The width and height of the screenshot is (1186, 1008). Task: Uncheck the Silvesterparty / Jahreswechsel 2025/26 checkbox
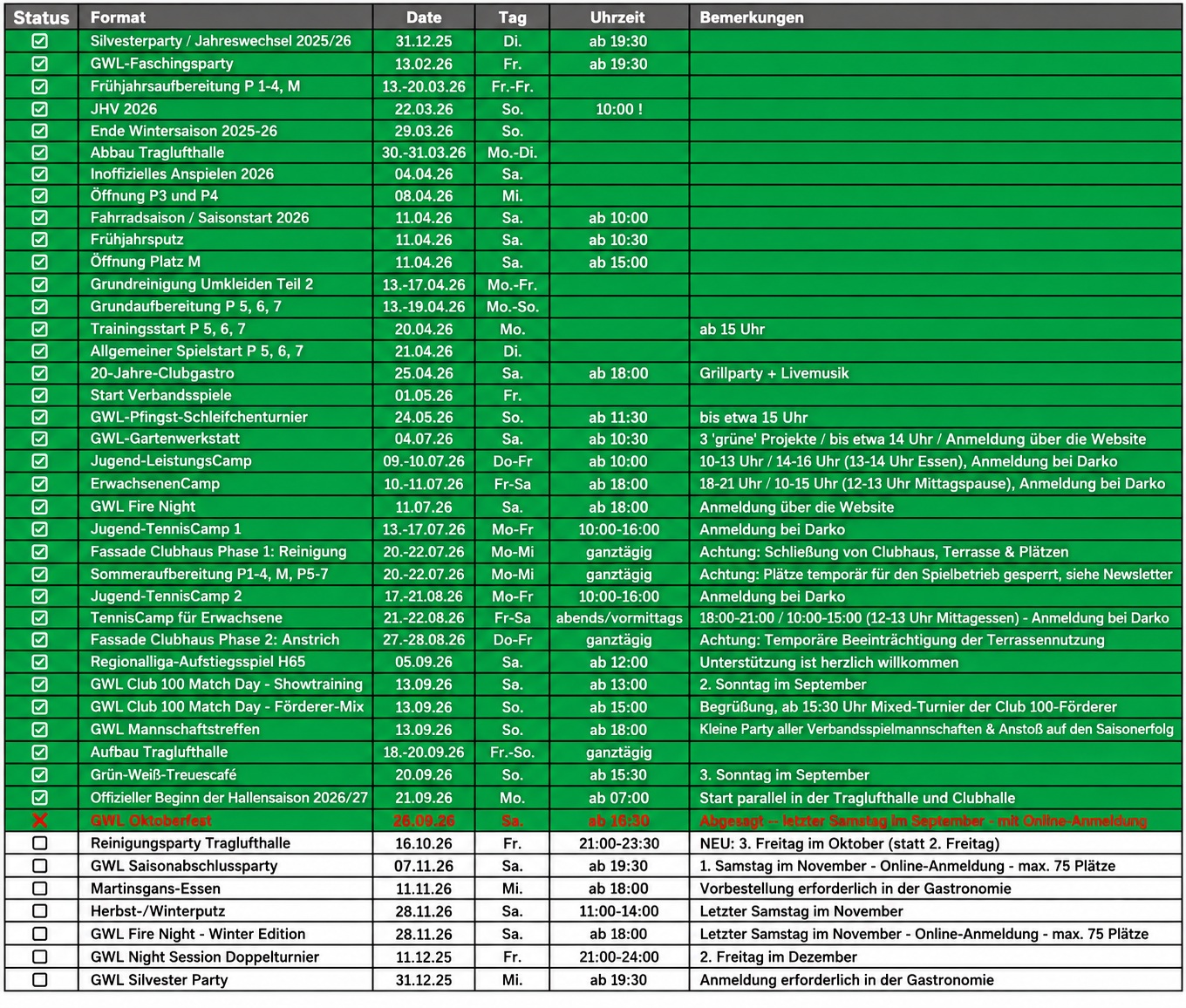(40, 41)
